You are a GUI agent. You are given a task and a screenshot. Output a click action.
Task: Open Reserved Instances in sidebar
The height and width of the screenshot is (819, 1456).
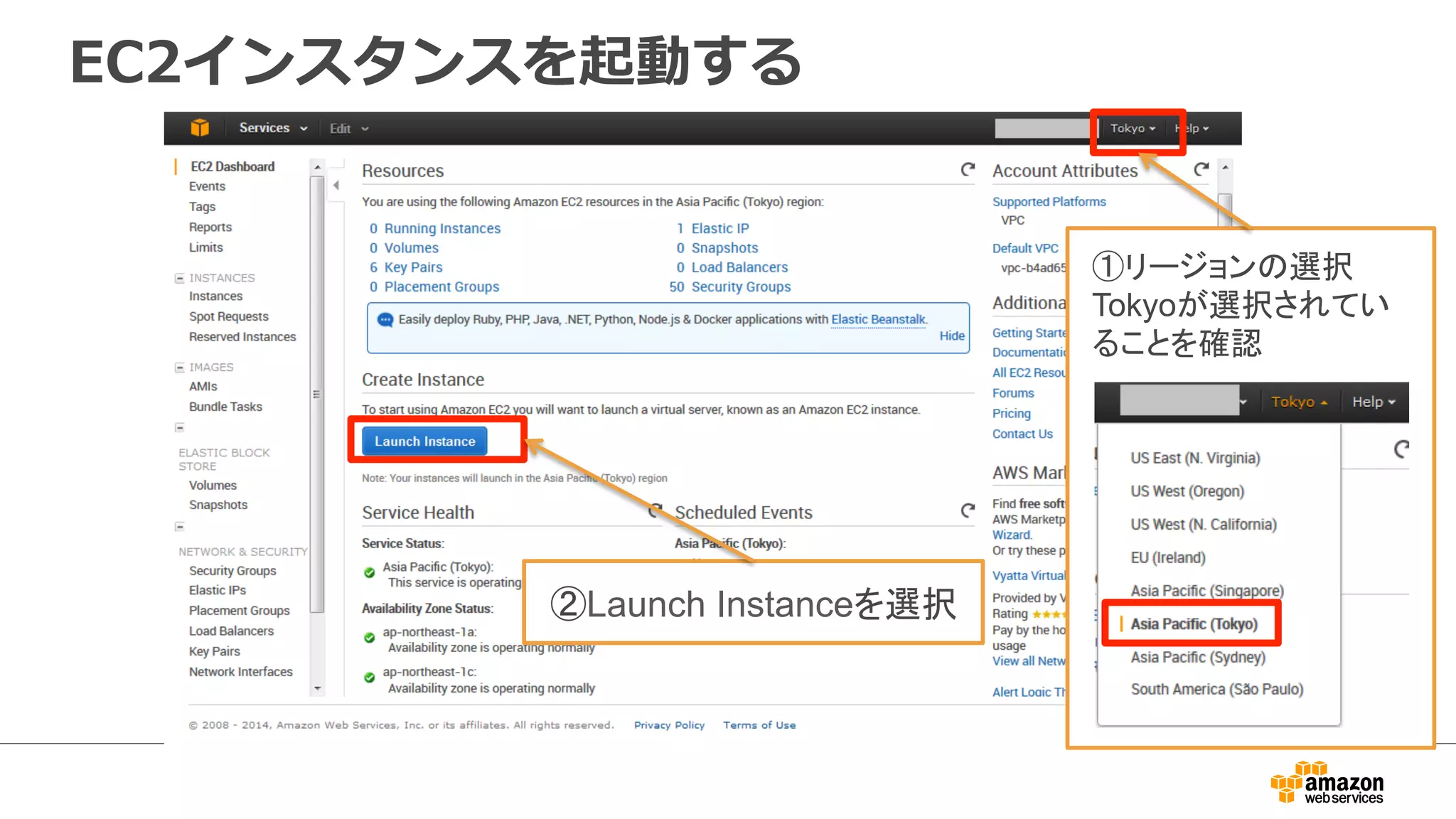[242, 337]
